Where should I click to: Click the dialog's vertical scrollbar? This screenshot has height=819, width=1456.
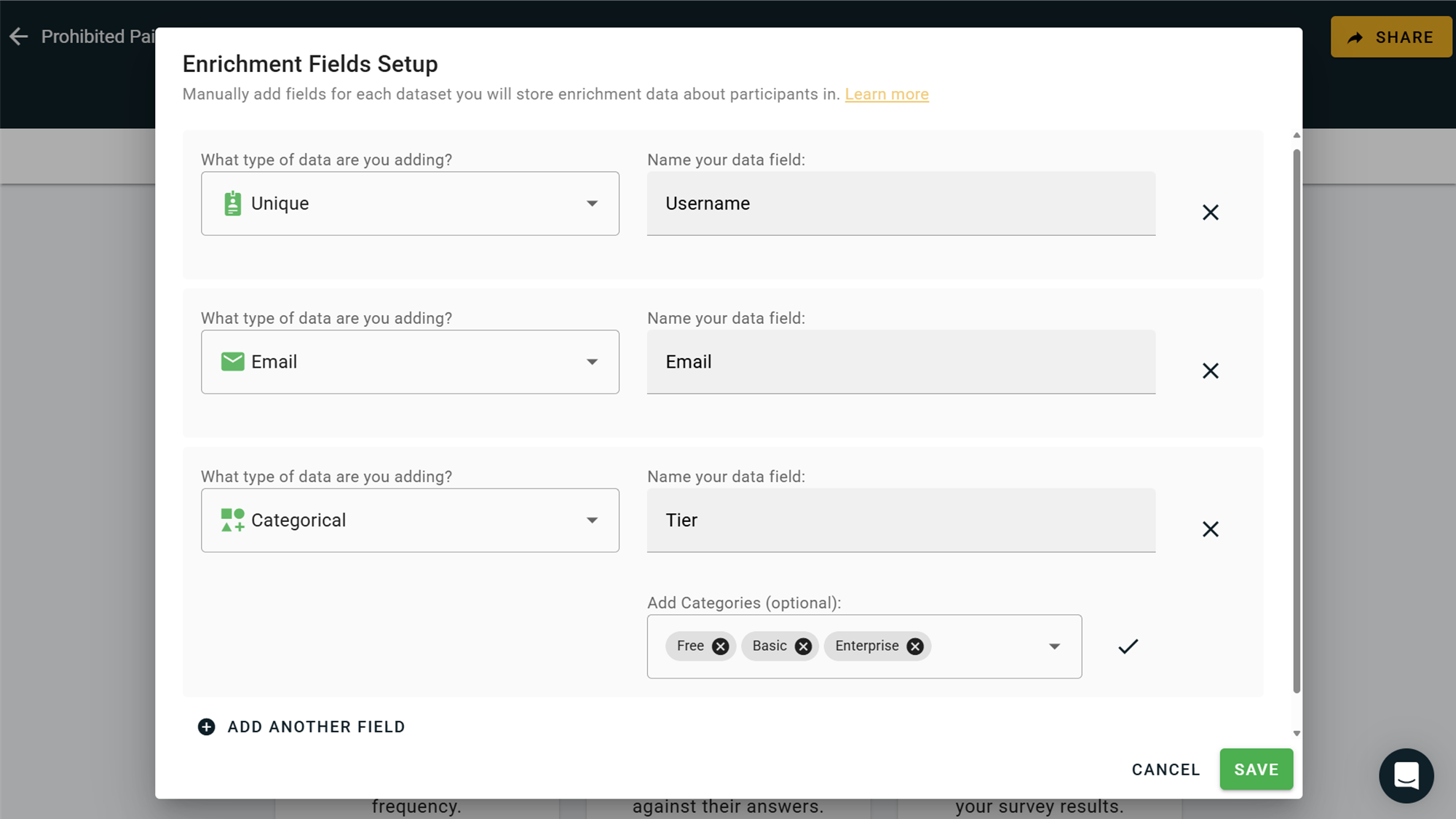point(1296,422)
